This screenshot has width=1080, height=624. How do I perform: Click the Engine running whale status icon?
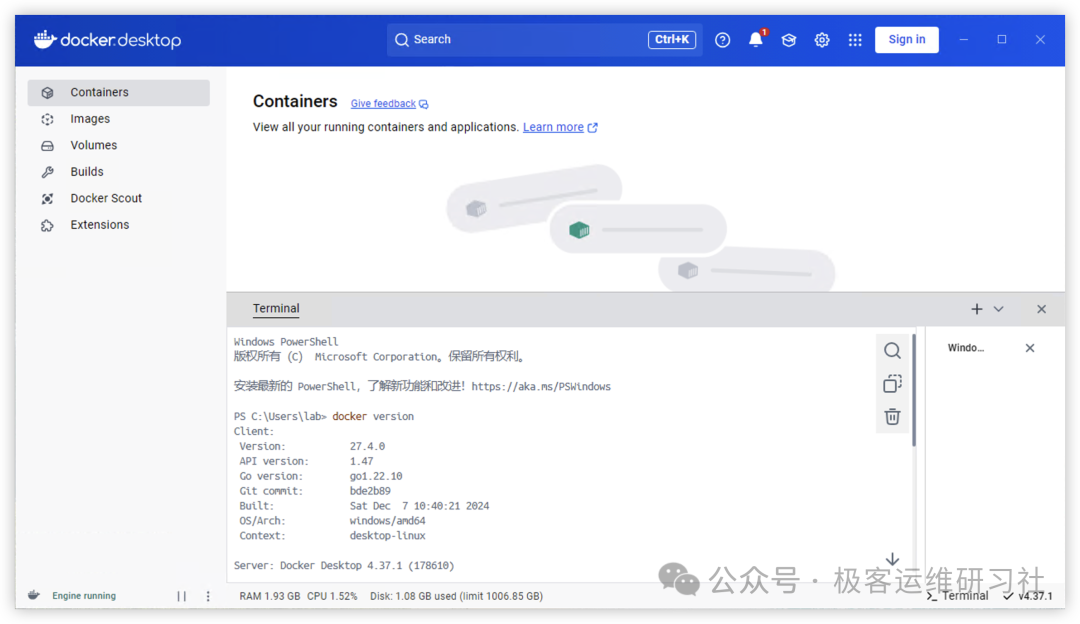click(34, 595)
